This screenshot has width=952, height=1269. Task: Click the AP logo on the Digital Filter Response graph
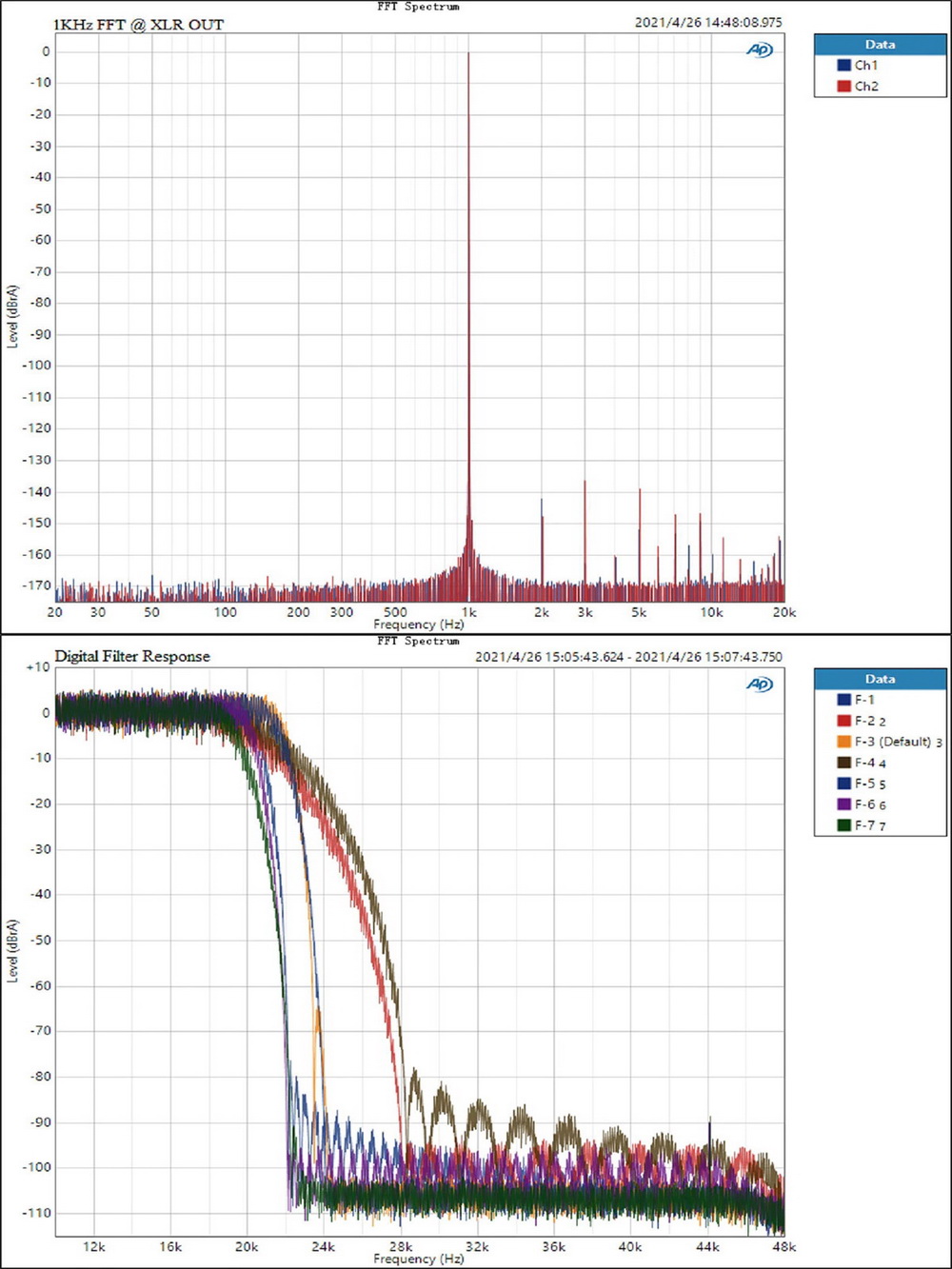759,684
